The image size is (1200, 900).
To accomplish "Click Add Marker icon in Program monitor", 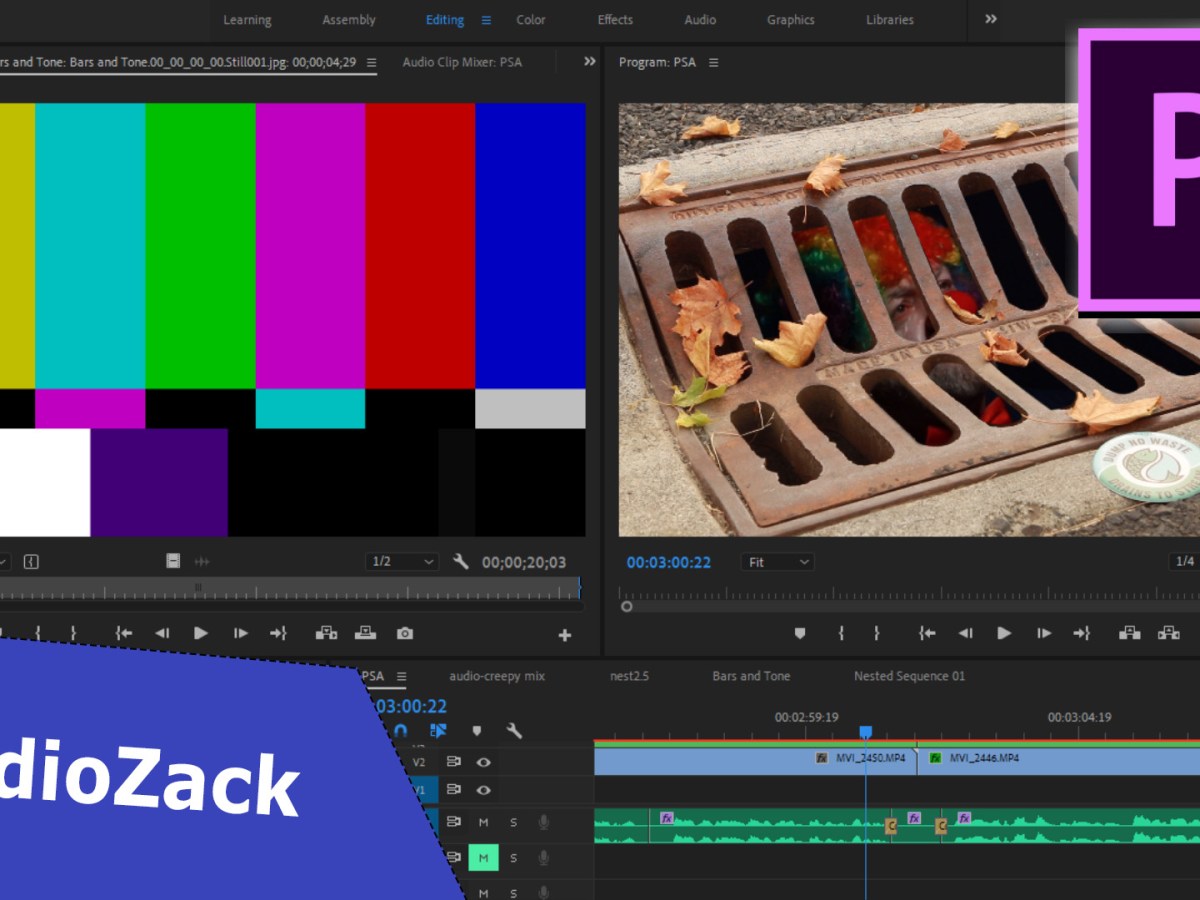I will (x=799, y=633).
